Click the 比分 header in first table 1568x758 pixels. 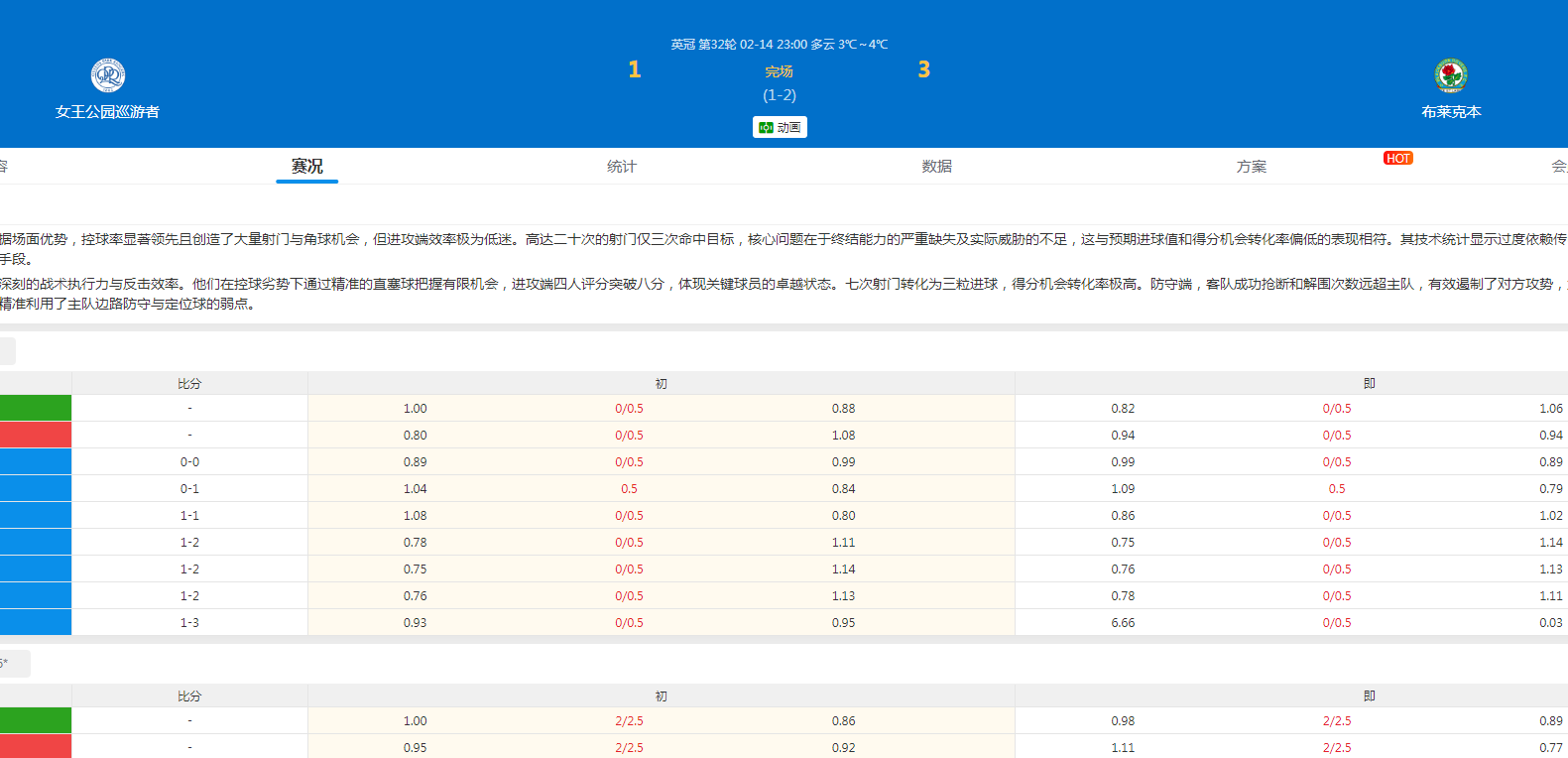coord(189,384)
